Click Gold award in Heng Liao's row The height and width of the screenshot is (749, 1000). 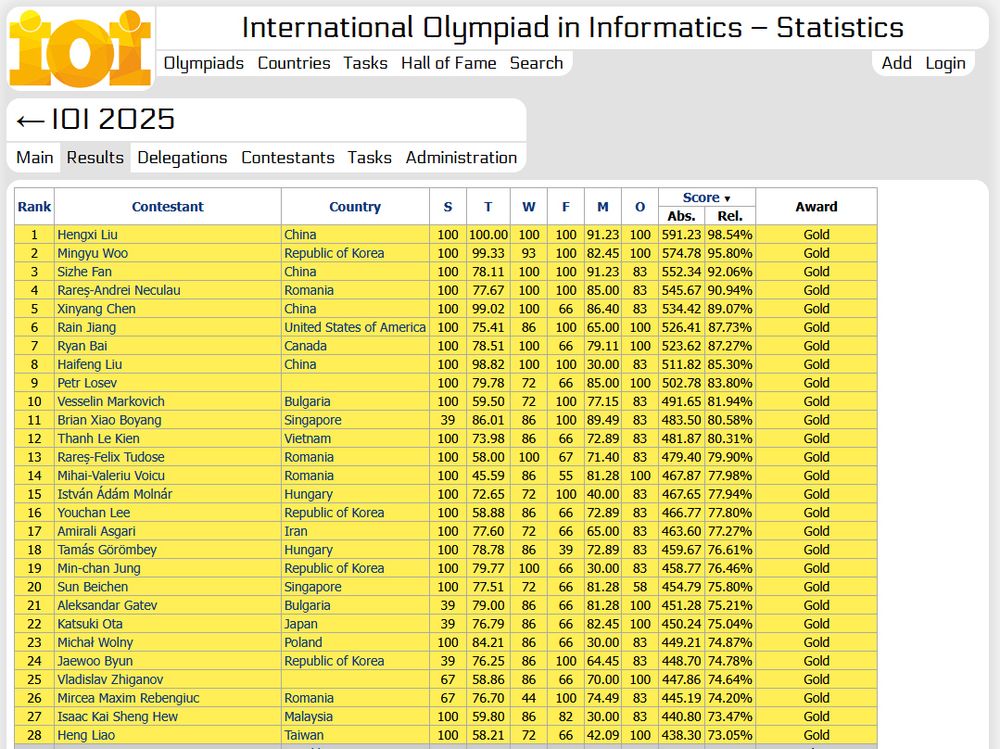pyautogui.click(x=816, y=735)
